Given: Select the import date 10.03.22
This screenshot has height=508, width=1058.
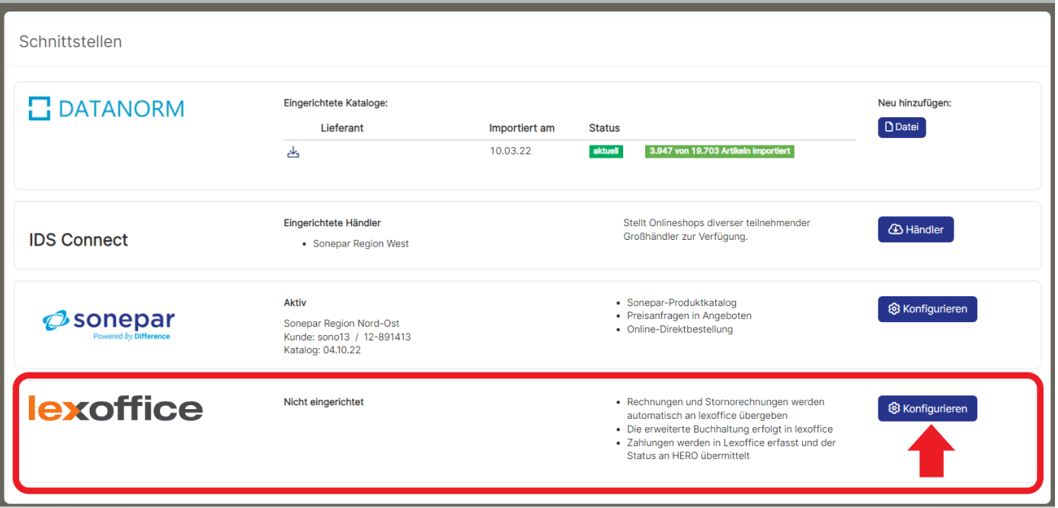Looking at the screenshot, I should [510, 150].
